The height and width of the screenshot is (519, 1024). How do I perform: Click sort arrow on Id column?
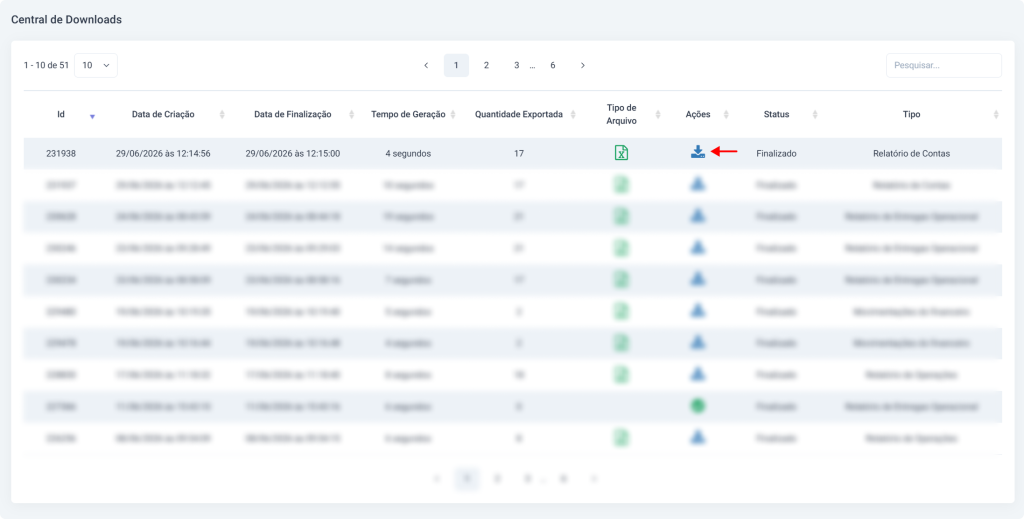92,116
